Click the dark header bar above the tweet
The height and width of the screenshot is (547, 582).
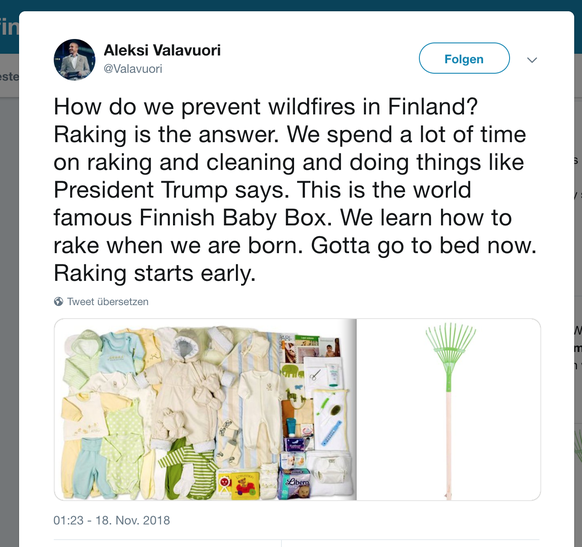[x=291, y=5]
